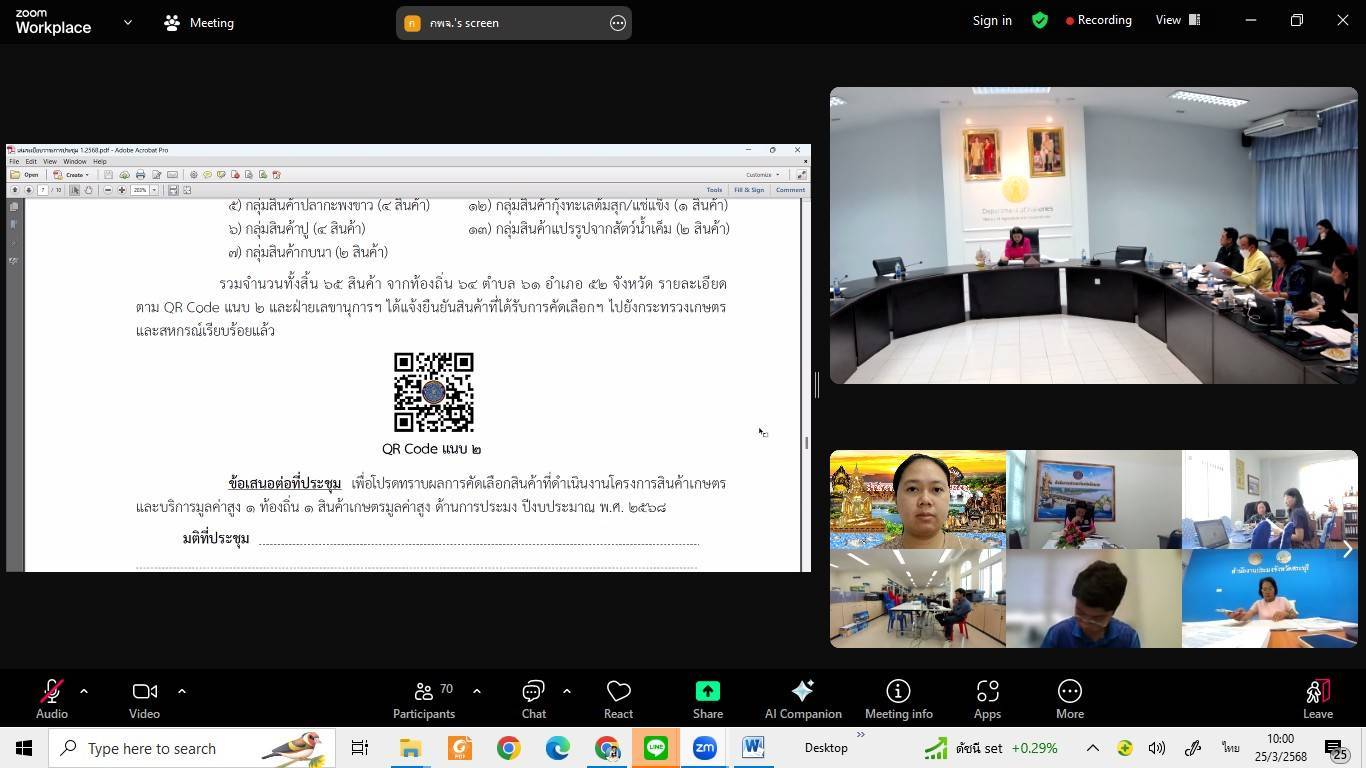Image resolution: width=1366 pixels, height=768 pixels.
Task: Open Windows Start menu
Action: coord(24,748)
